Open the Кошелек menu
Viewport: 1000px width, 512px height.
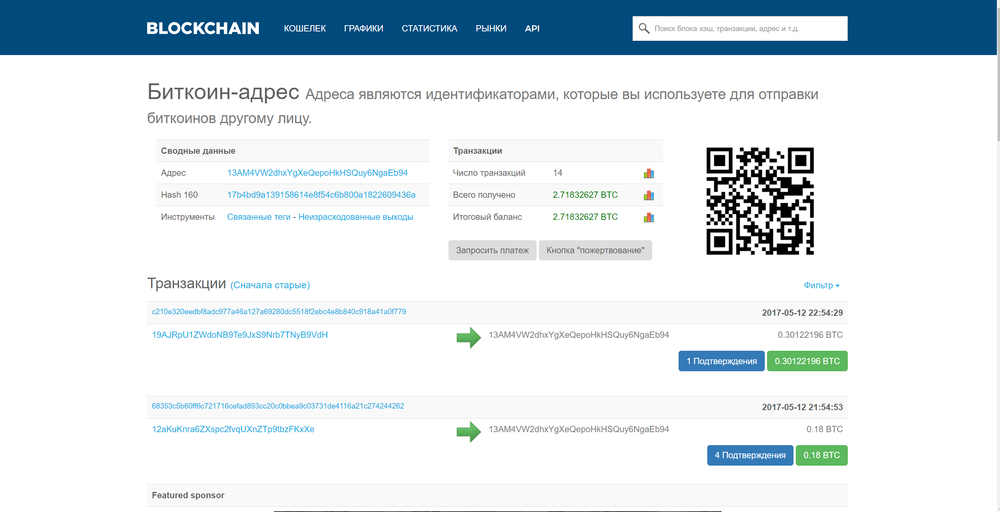click(x=305, y=28)
